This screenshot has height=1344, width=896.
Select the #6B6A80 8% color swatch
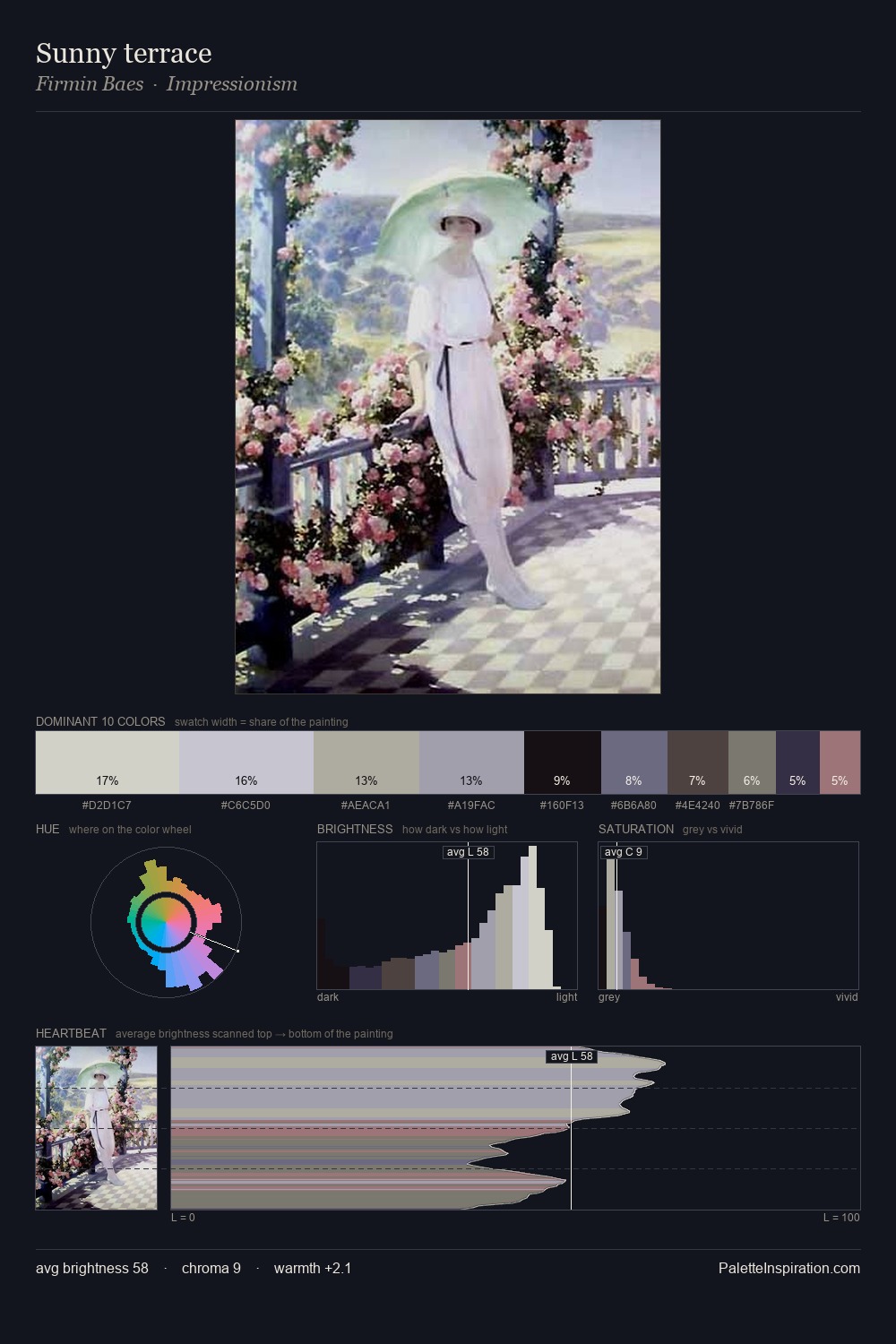click(x=634, y=762)
